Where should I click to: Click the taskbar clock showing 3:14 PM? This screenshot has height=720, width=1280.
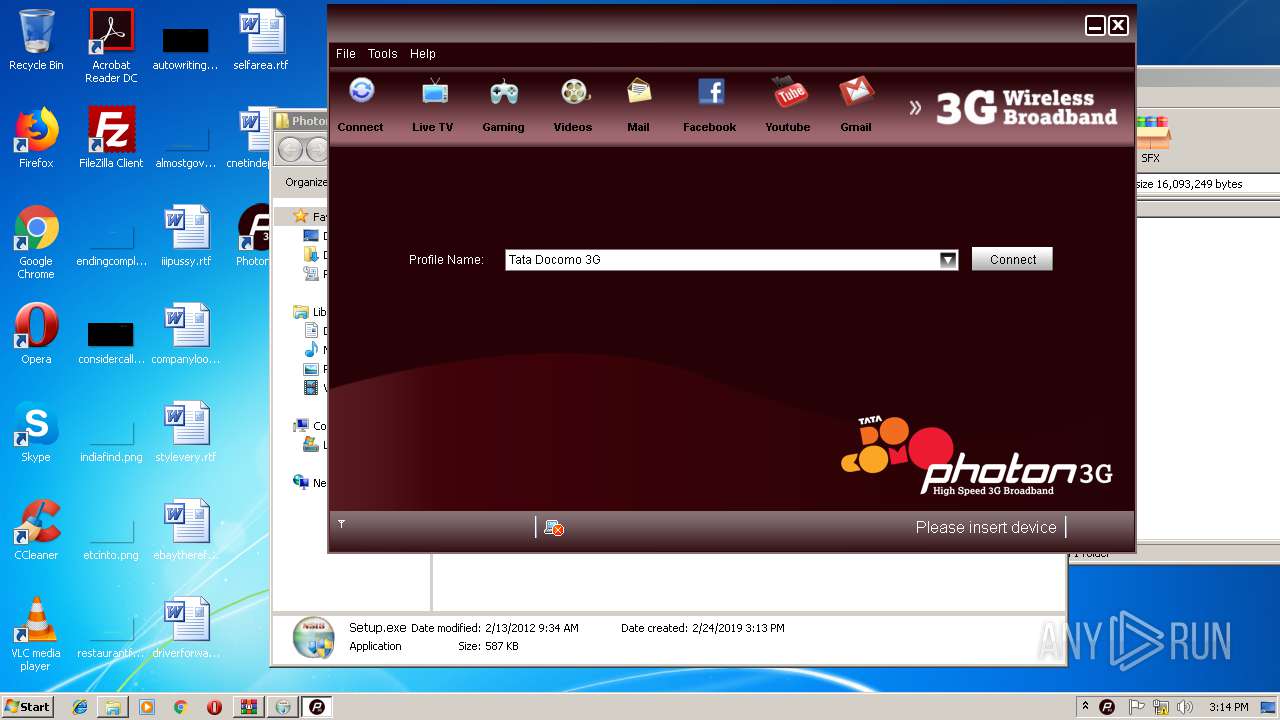(1228, 707)
